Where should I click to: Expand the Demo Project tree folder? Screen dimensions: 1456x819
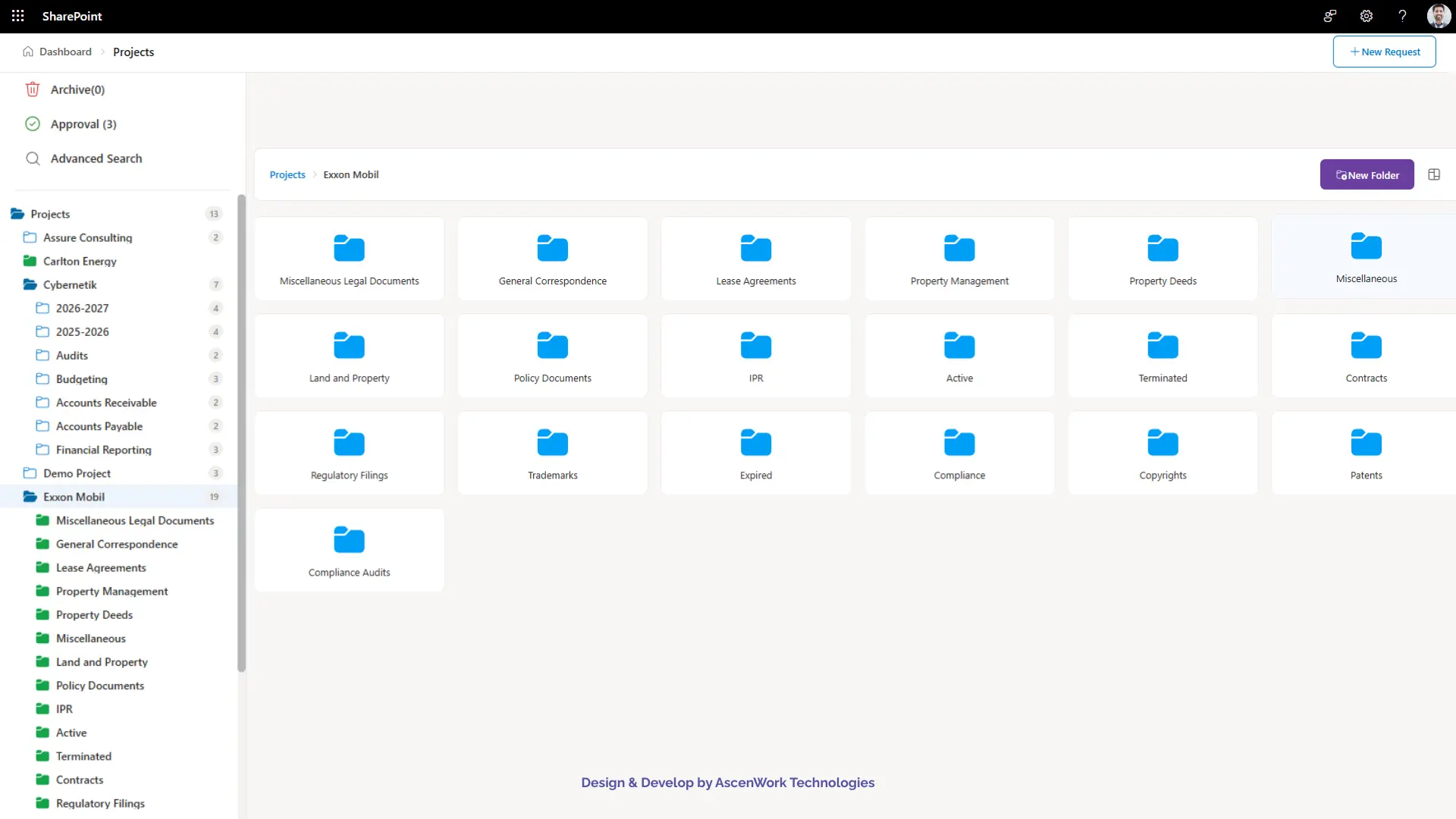(30, 473)
